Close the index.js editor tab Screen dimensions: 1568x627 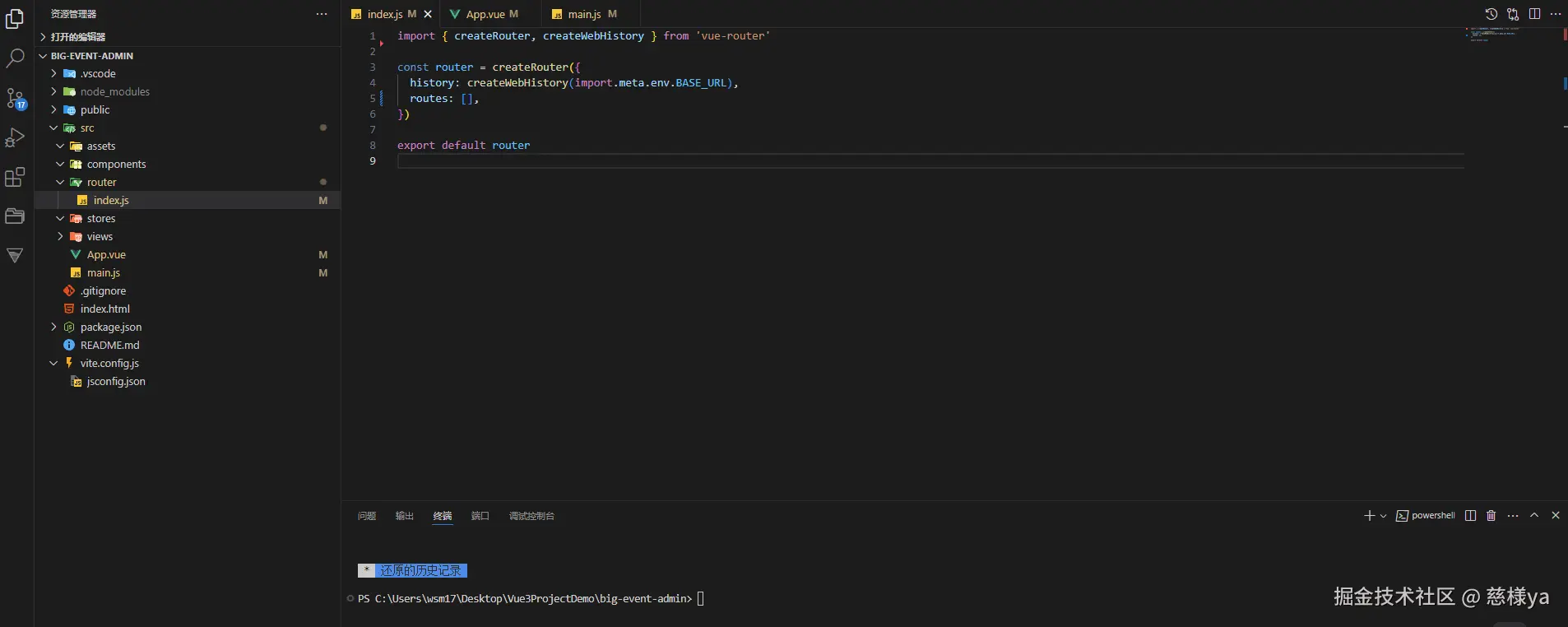pos(428,14)
